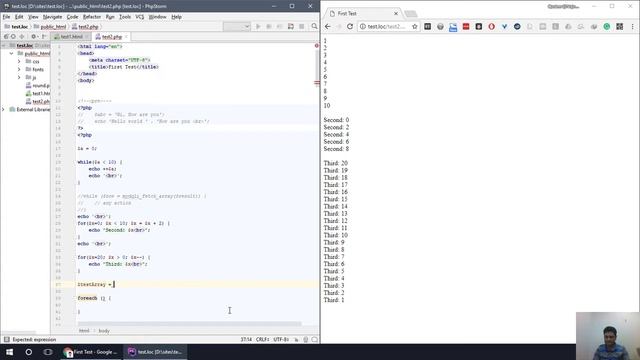Image resolution: width=640 pixels, height=360 pixels.
Task: Click the green Grammarly extension icon
Action: [x=607, y=27]
